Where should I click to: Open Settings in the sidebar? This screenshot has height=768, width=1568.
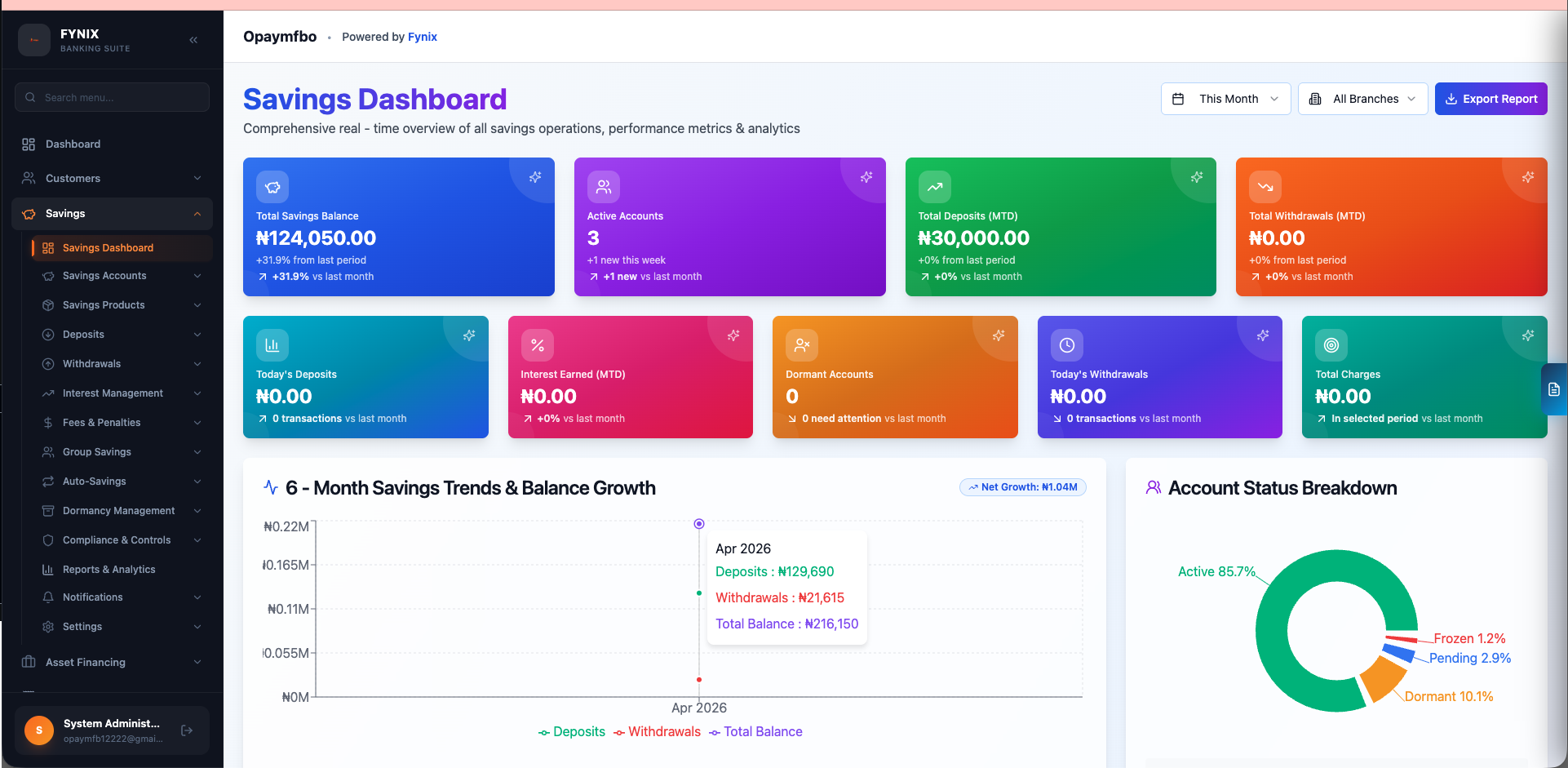pos(122,627)
